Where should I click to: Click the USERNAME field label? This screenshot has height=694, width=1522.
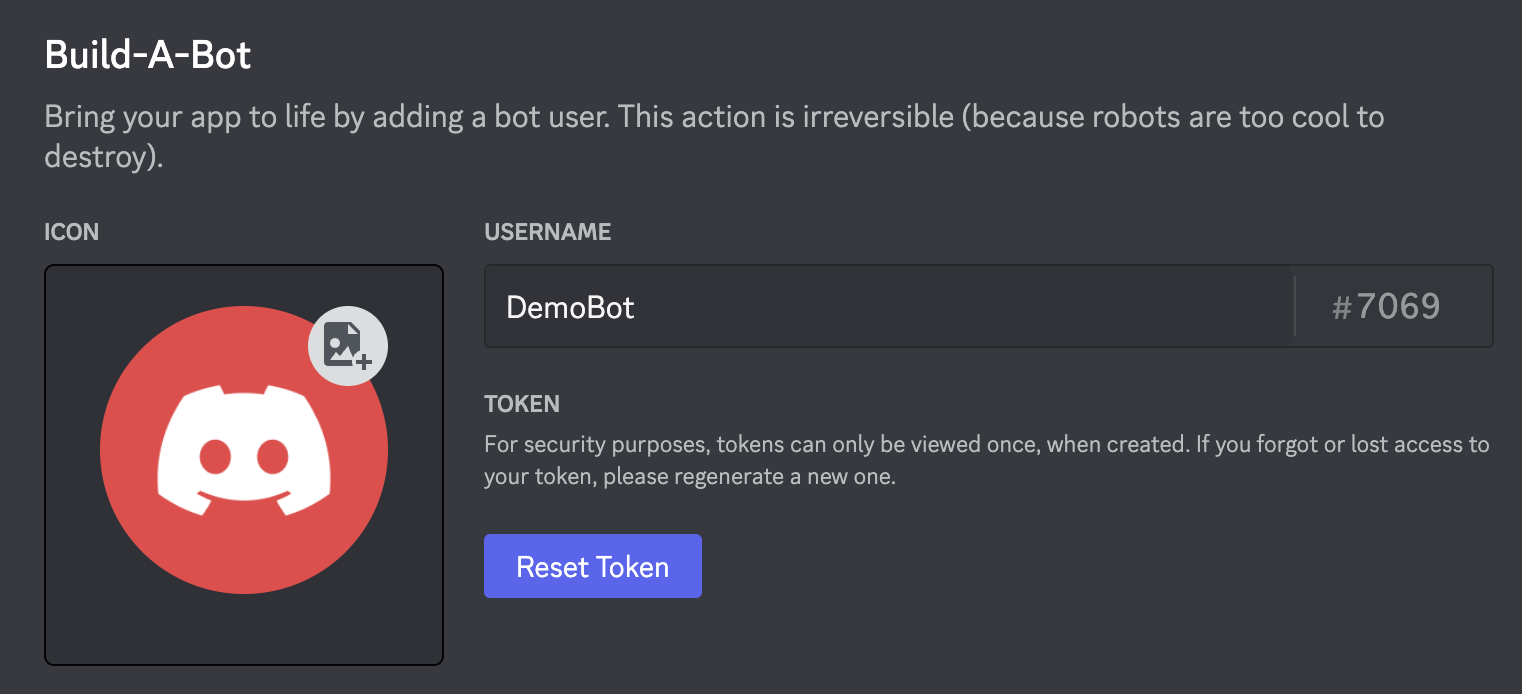(547, 231)
